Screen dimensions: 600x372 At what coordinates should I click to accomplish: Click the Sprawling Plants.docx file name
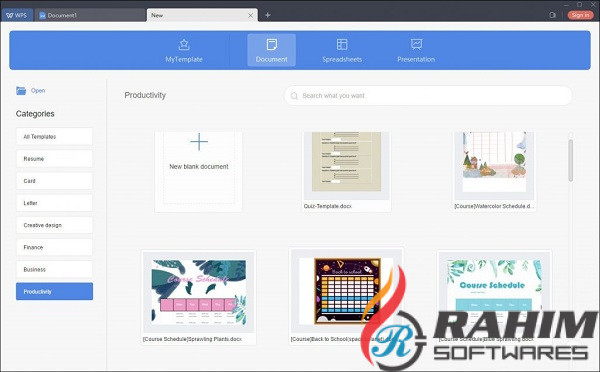click(192, 339)
